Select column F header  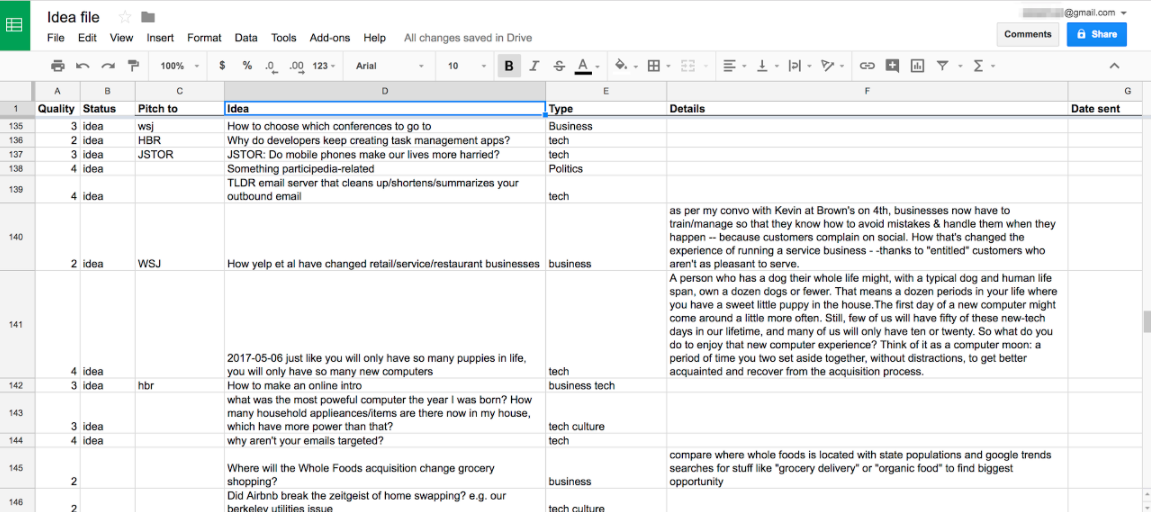pyautogui.click(x=867, y=90)
